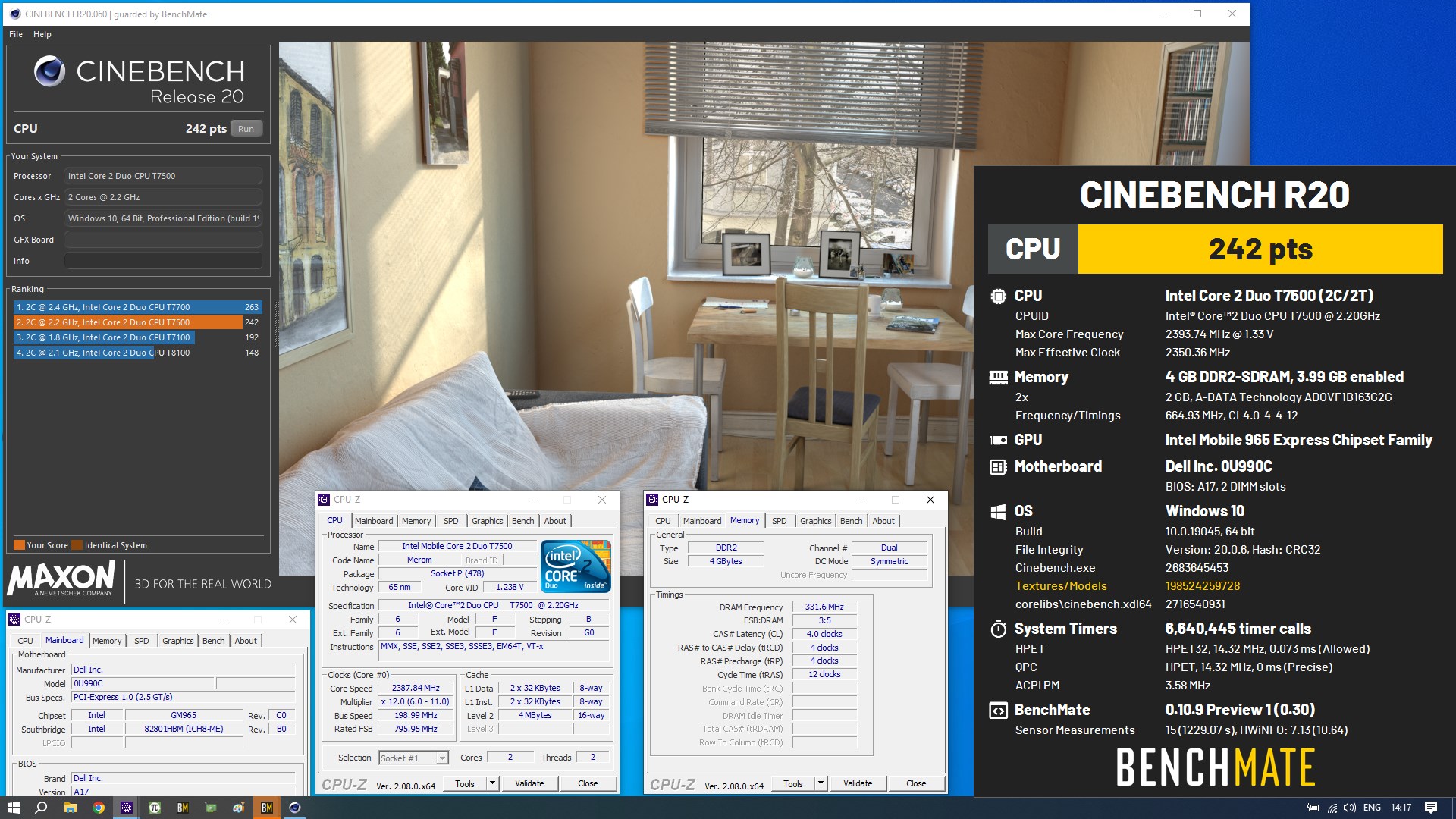Click Close button in the Memory CPU-Z window
The width and height of the screenshot is (1456, 819).
pos(916,783)
